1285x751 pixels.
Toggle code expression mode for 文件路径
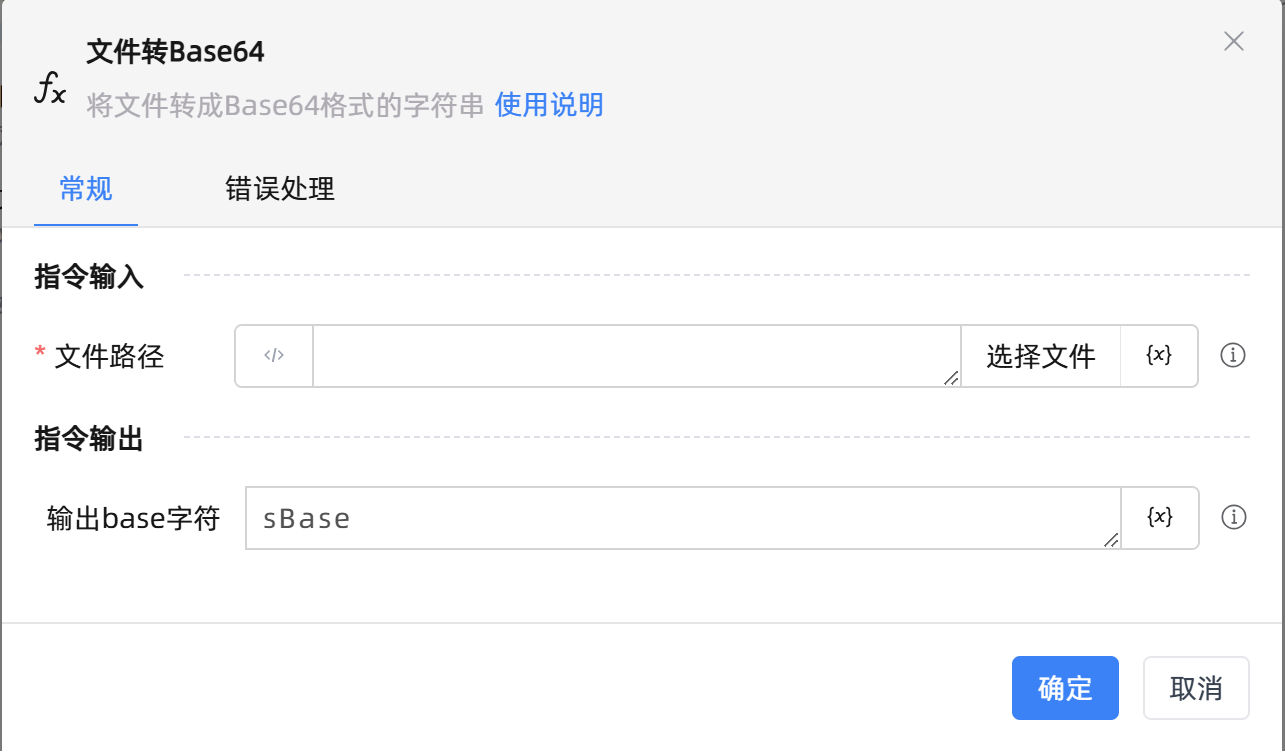click(x=274, y=355)
